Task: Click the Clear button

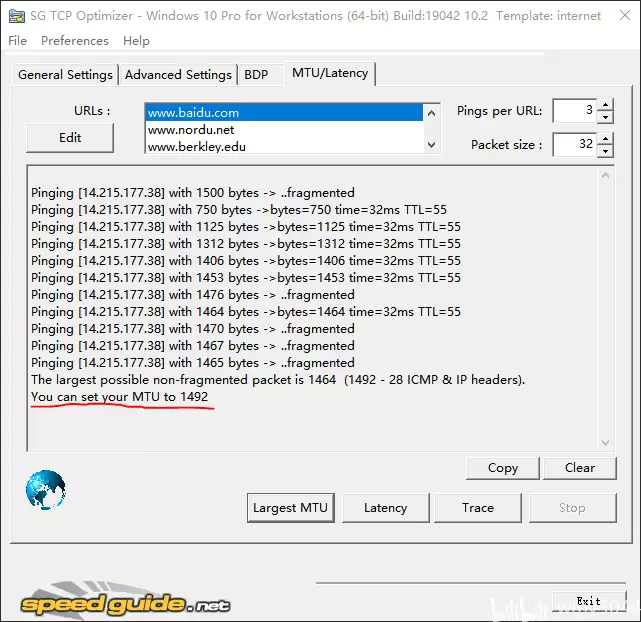Action: pyautogui.click(x=580, y=468)
